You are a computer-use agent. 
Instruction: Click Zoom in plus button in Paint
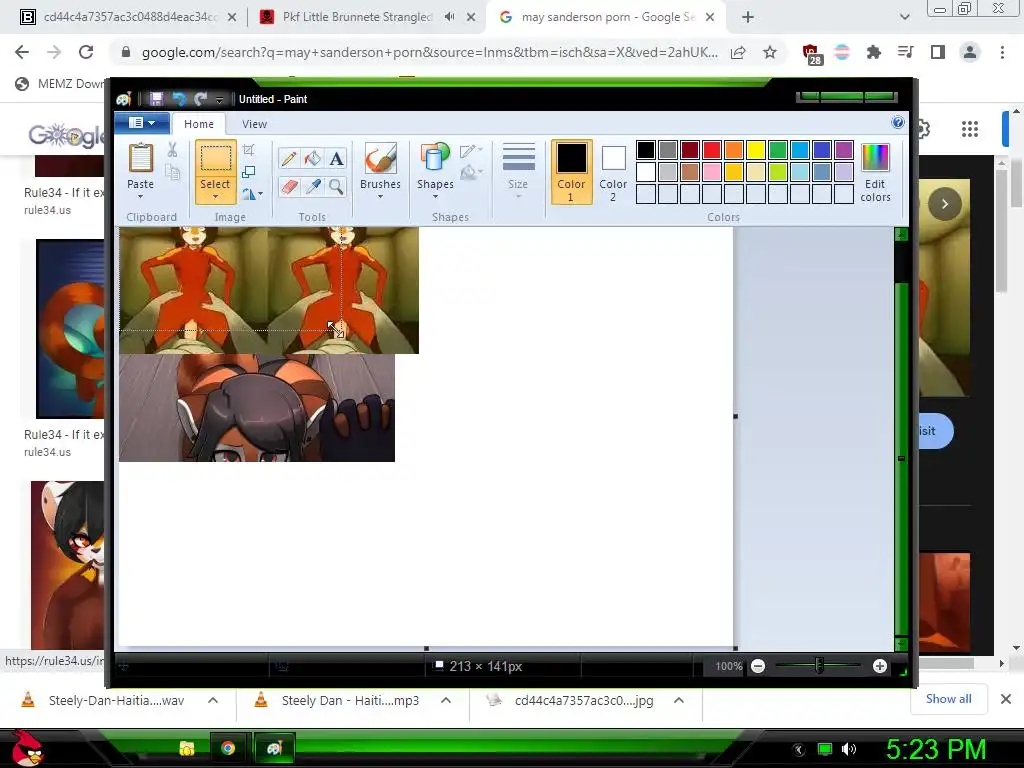[880, 666]
